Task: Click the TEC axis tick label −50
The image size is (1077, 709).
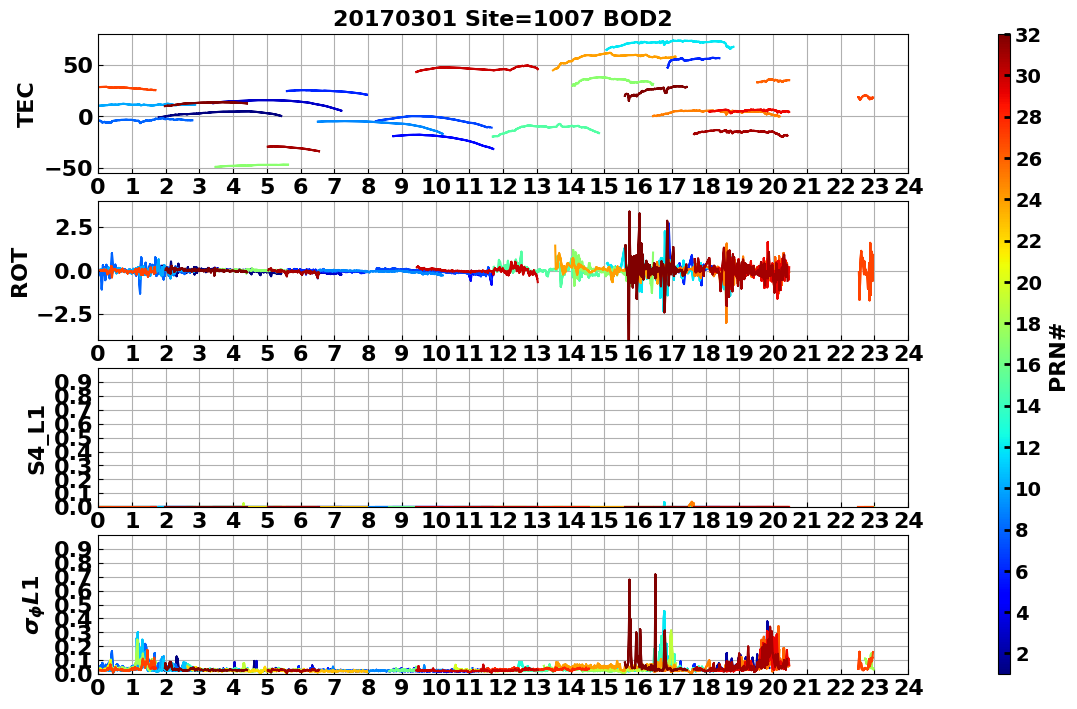Action: [67, 168]
